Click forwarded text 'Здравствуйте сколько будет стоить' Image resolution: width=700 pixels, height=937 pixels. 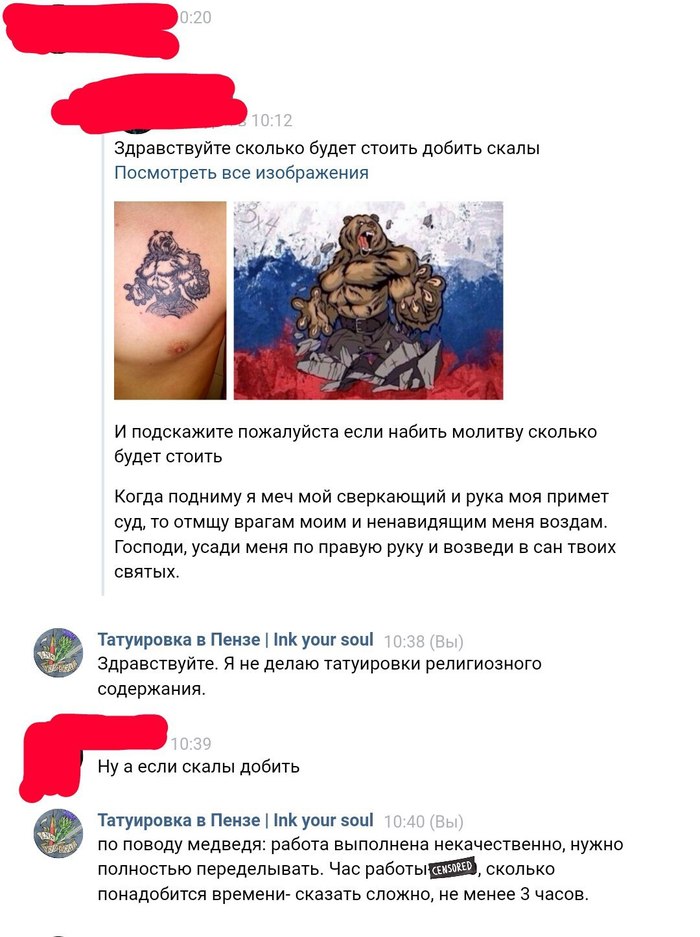327,148
